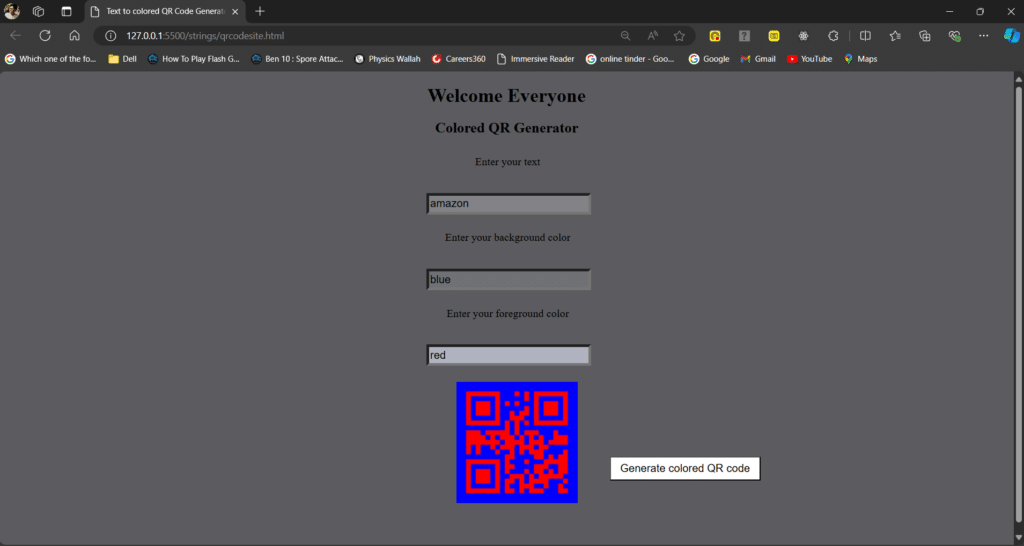Go to the browser home page
This screenshot has width=1024, height=546.
[x=74, y=35]
